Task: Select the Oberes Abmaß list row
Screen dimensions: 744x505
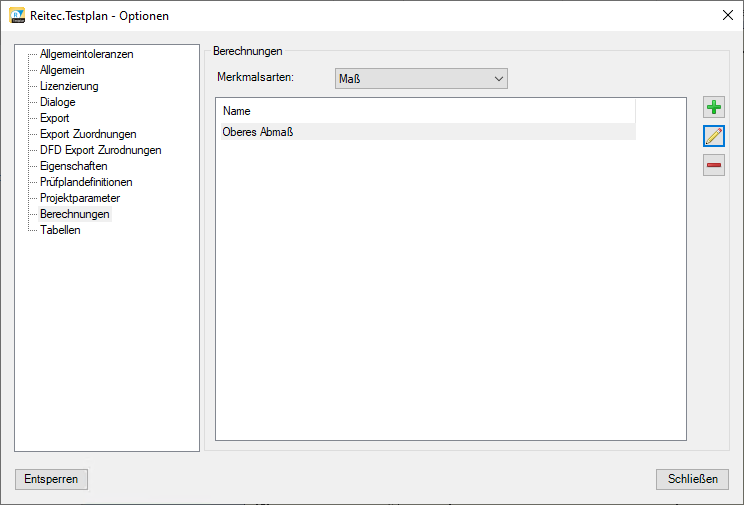Action: tap(426, 132)
